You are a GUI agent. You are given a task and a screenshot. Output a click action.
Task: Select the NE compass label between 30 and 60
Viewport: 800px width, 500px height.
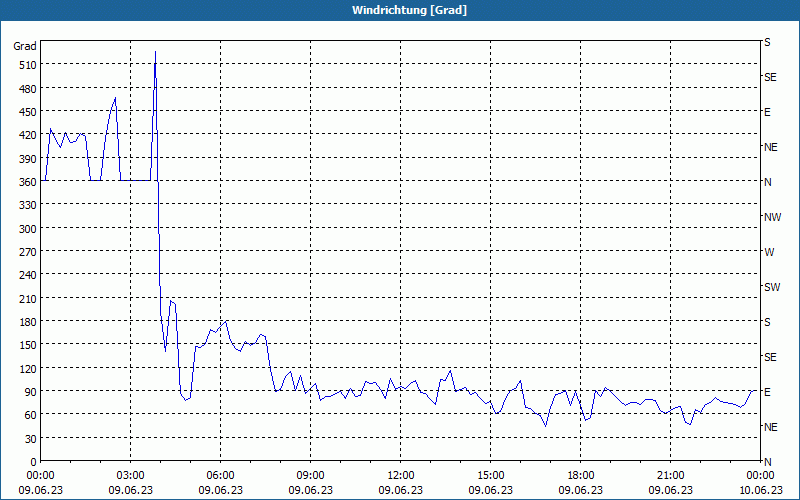[x=771, y=427]
